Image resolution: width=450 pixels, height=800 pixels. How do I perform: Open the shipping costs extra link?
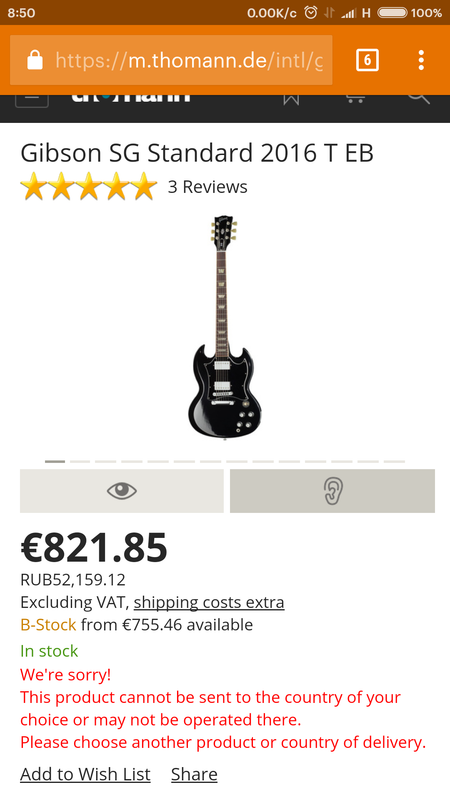coord(209,603)
